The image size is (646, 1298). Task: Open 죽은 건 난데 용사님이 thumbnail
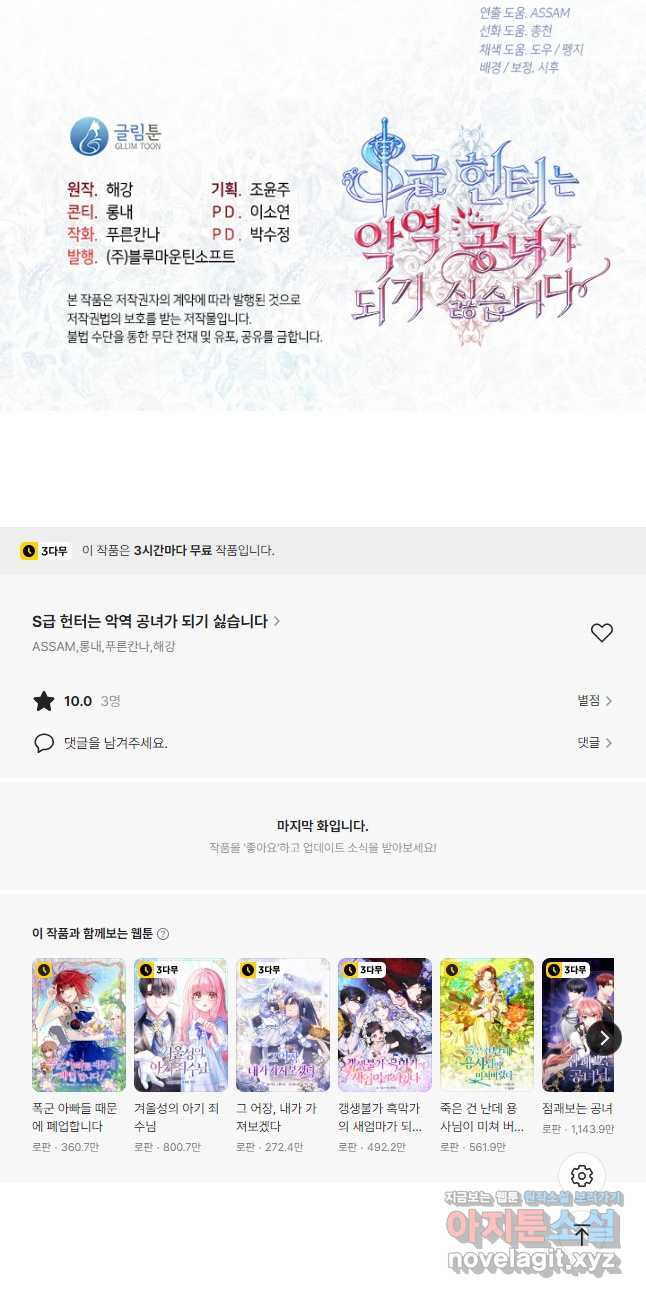coord(487,1025)
